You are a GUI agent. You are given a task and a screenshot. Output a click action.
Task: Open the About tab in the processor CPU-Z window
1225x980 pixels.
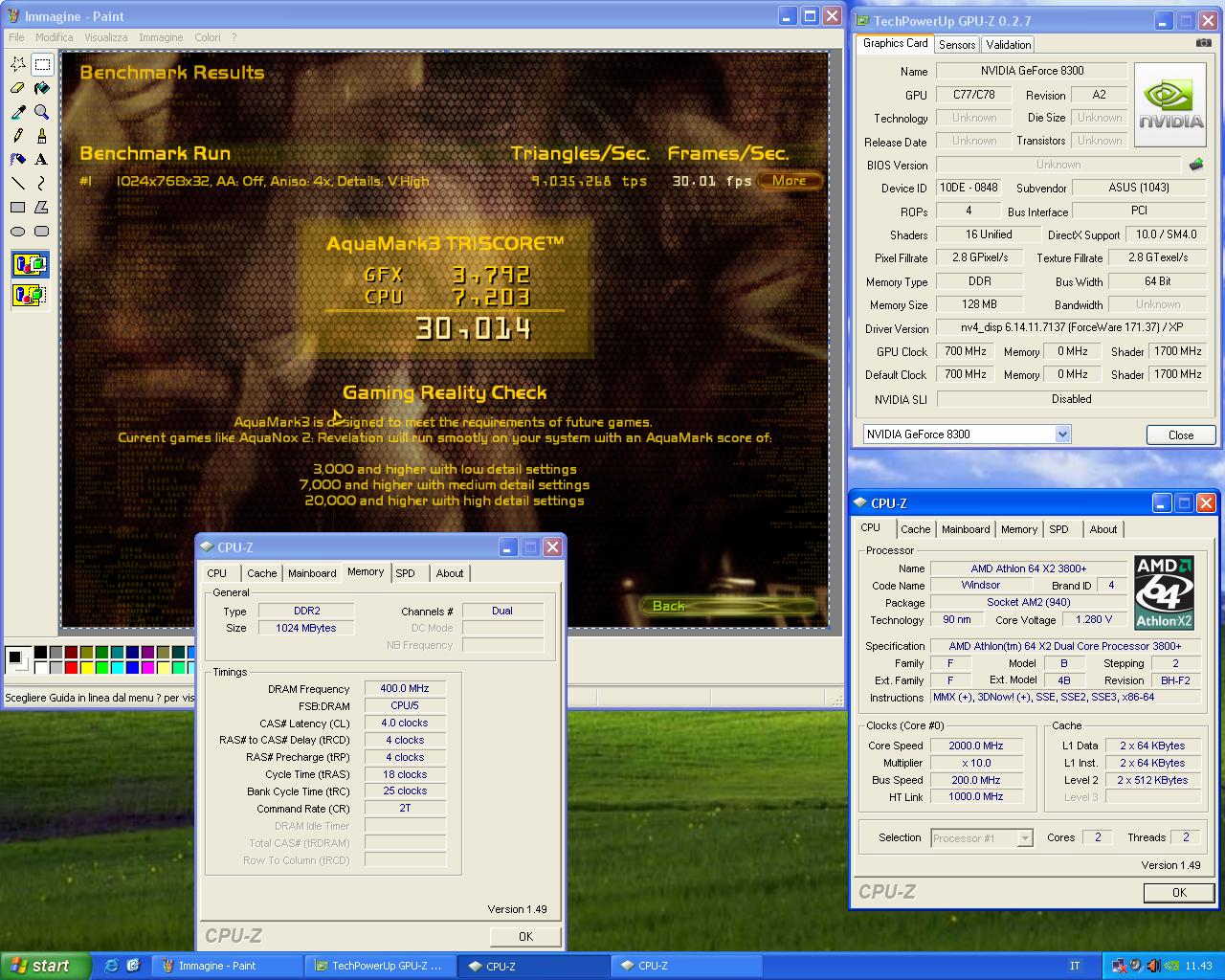[1102, 529]
